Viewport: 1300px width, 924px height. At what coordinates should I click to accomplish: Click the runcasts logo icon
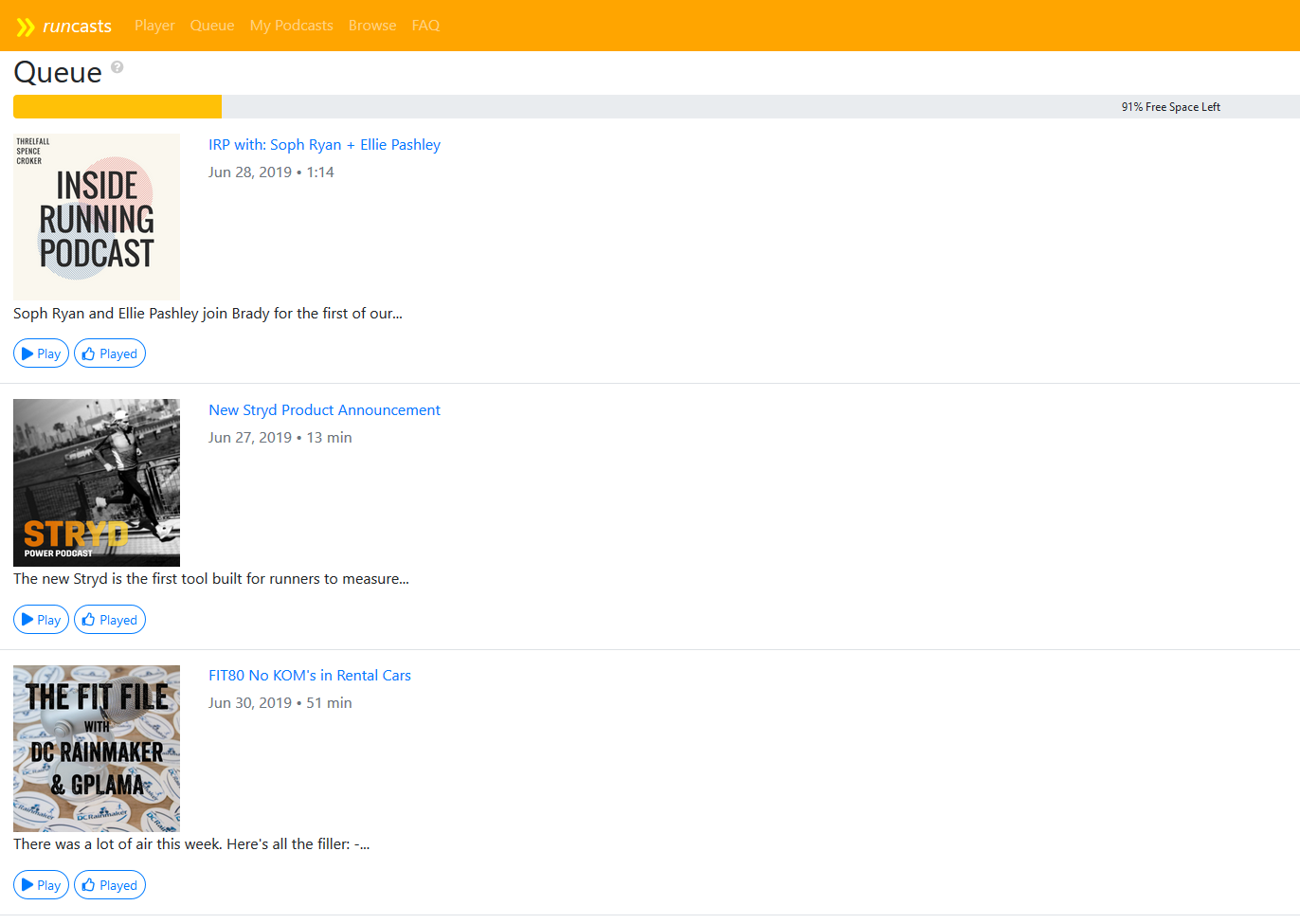coord(26,27)
